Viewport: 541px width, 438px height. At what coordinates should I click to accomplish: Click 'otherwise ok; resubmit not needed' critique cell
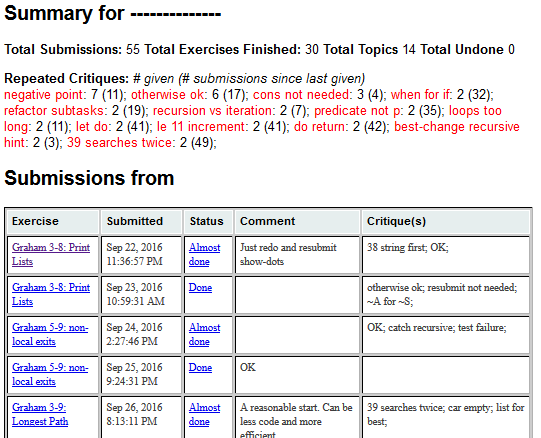[x=446, y=295]
